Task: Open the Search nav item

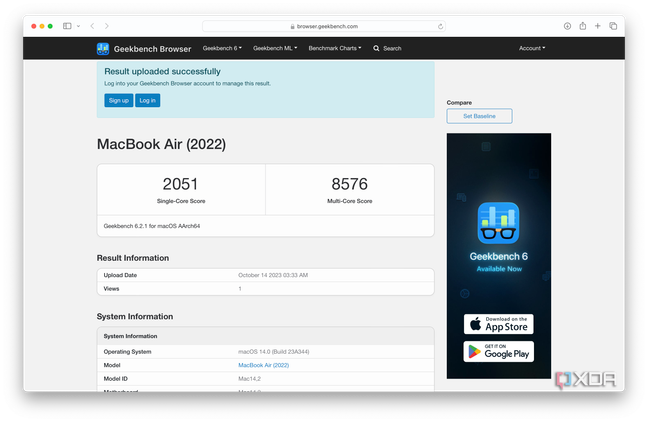Action: (x=392, y=48)
